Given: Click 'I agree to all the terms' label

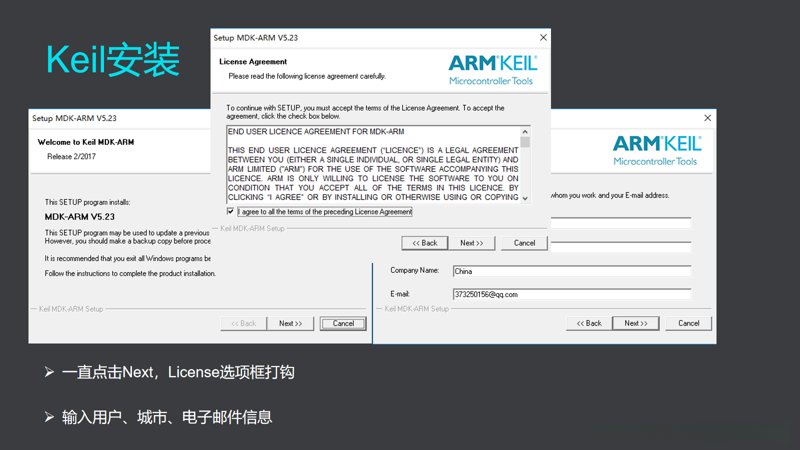Looking at the screenshot, I should [324, 212].
